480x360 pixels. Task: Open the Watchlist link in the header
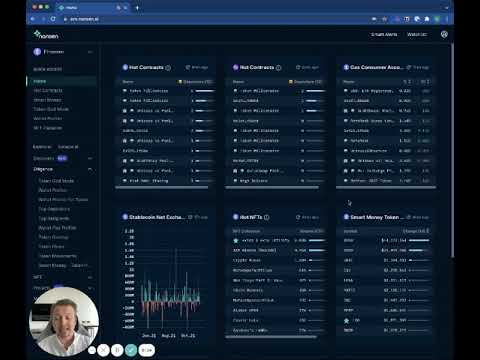(x=417, y=34)
